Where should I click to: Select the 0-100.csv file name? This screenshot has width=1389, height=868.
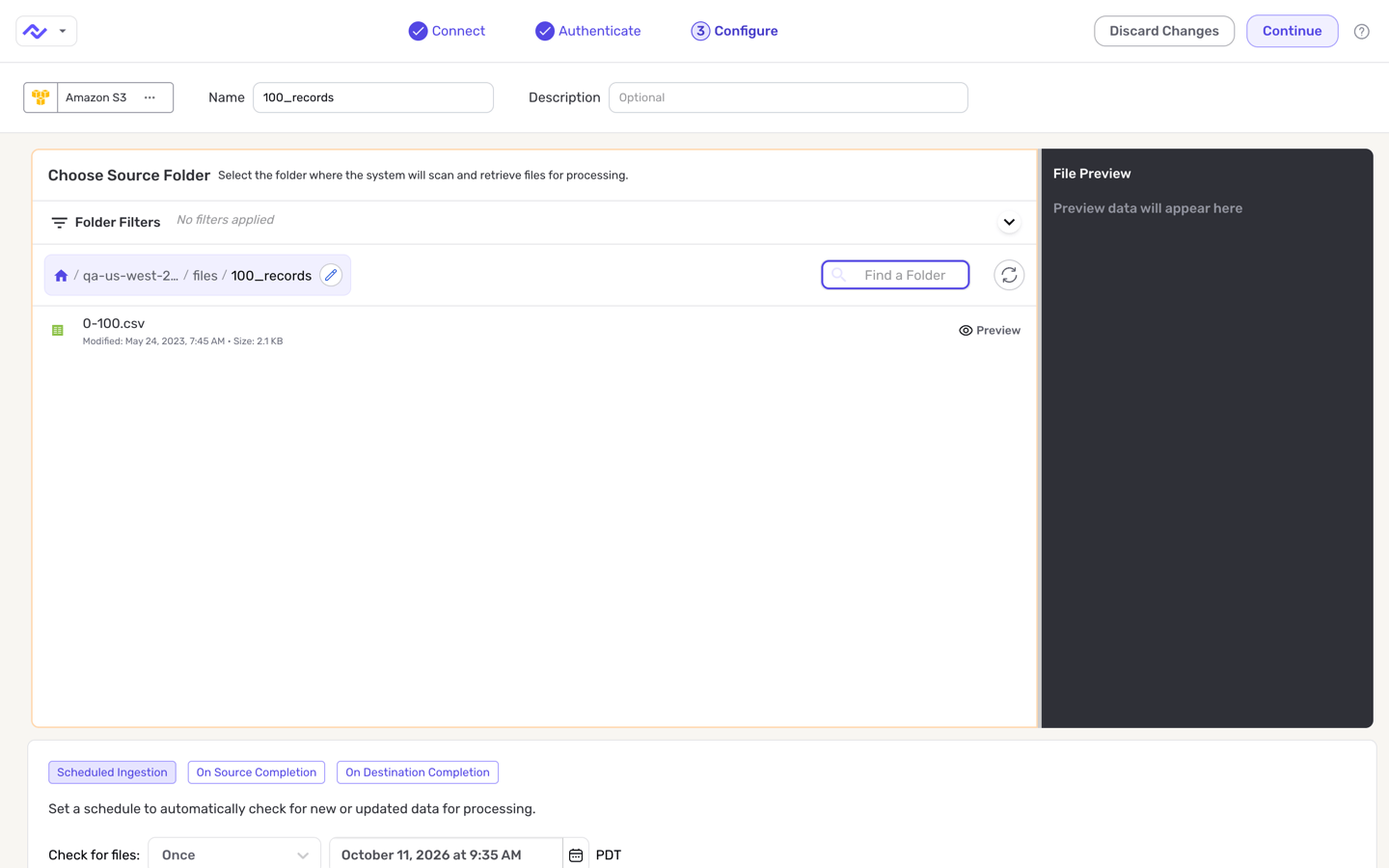114,323
